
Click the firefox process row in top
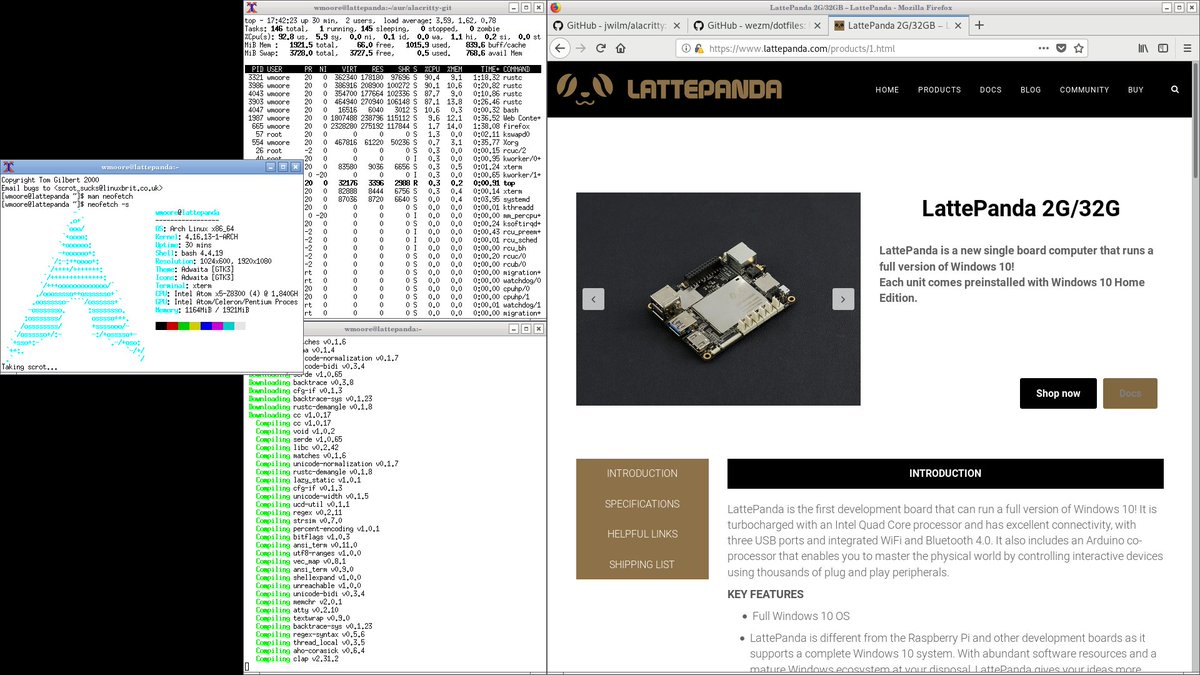tap(394, 127)
